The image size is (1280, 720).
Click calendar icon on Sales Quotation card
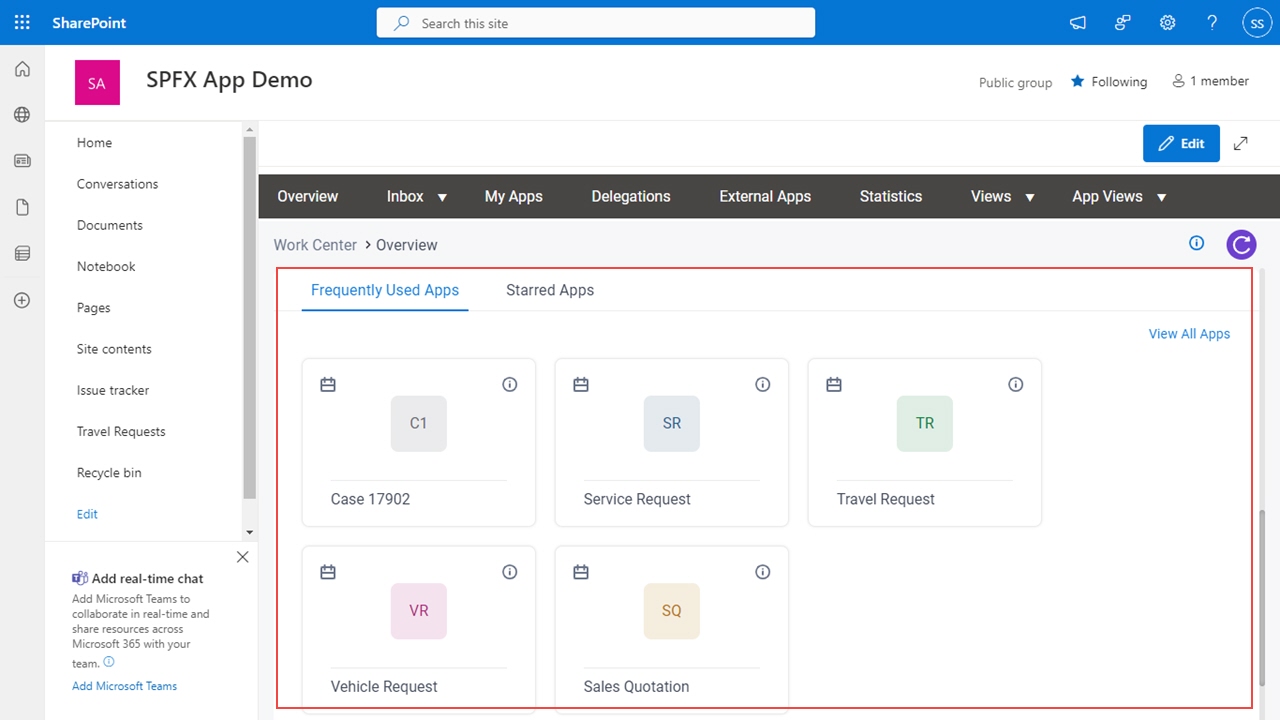[581, 572]
